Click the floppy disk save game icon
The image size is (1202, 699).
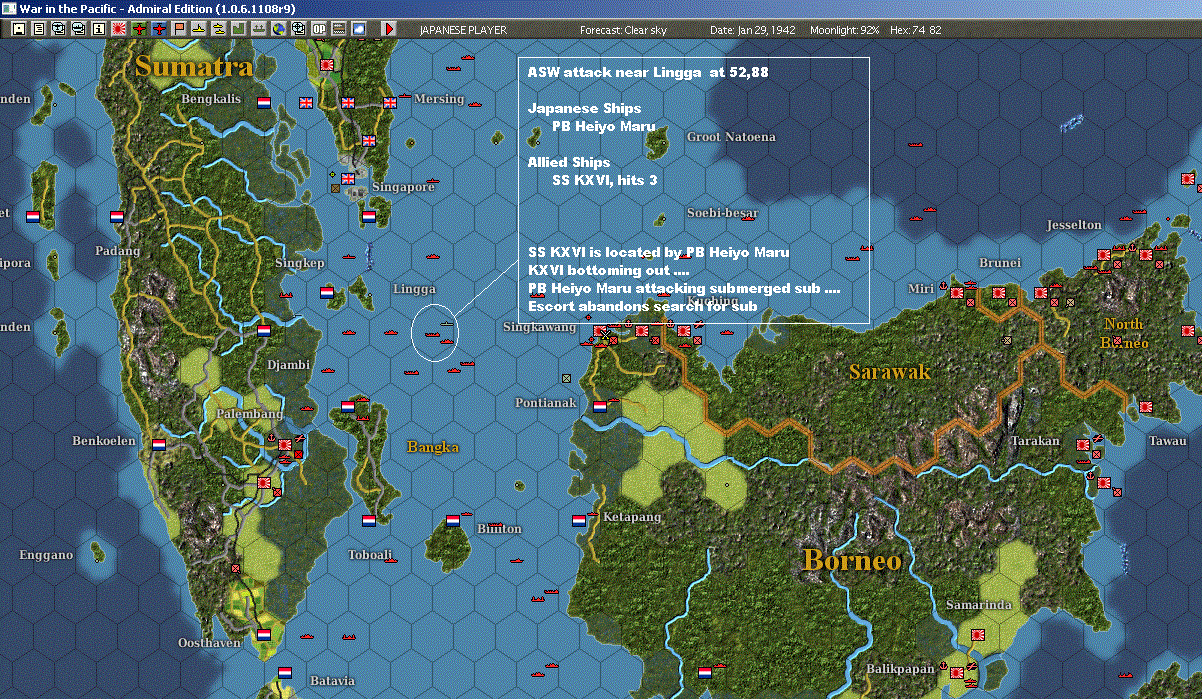[x=19, y=29]
